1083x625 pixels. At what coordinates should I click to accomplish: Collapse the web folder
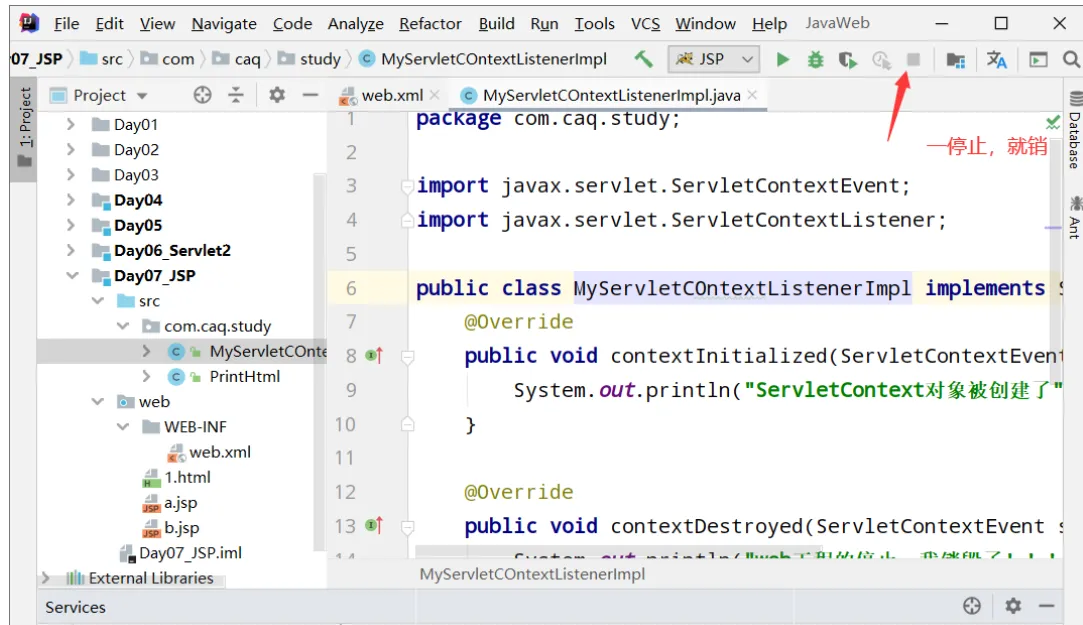(97, 401)
